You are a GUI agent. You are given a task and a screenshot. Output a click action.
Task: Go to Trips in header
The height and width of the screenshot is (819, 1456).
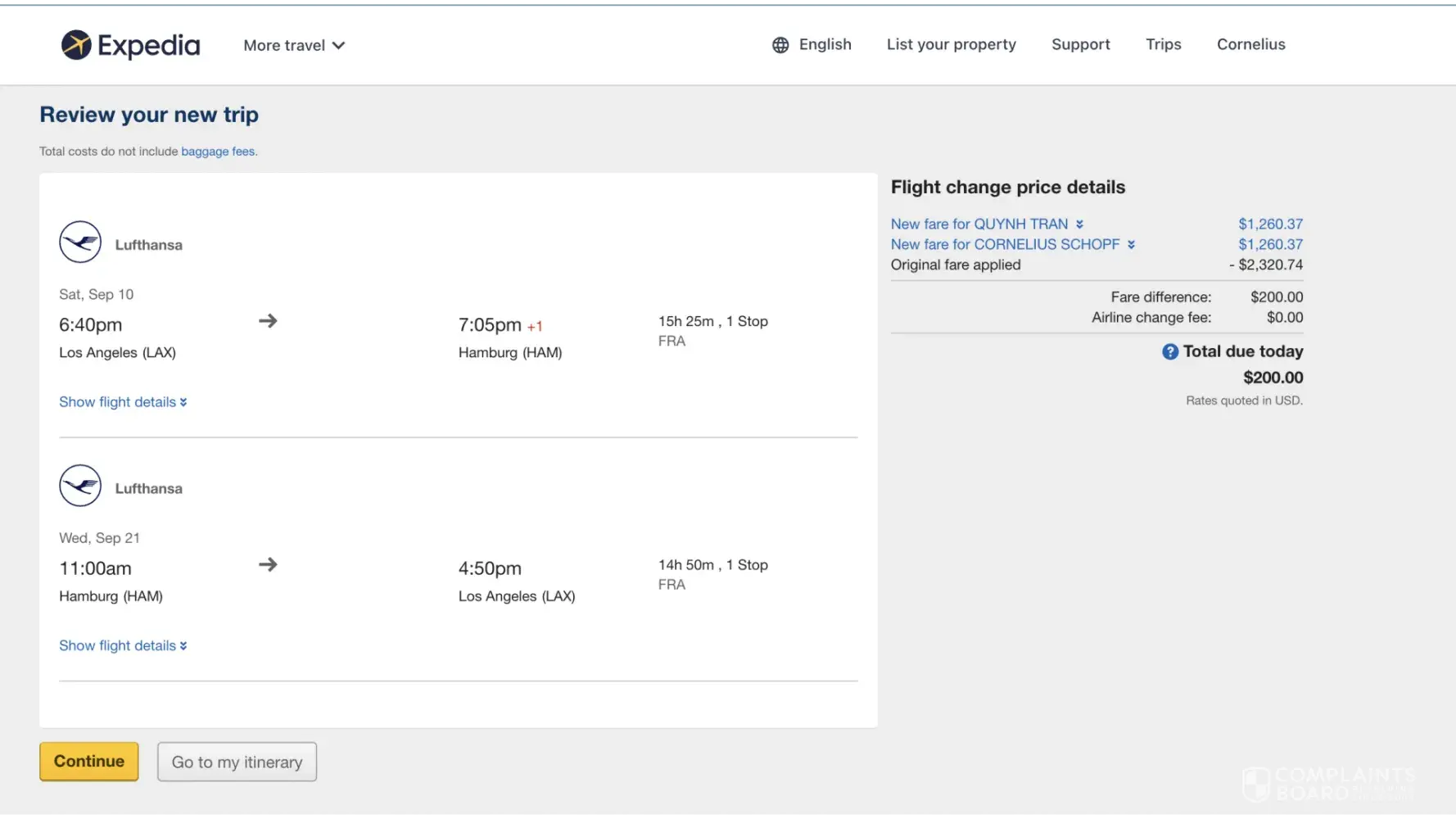(1163, 45)
